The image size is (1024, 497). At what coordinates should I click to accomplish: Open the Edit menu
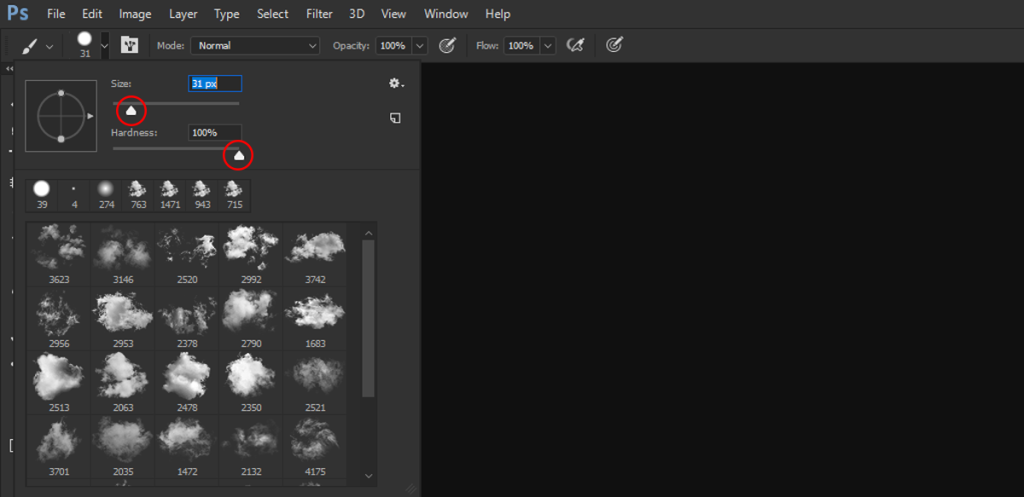[x=92, y=14]
